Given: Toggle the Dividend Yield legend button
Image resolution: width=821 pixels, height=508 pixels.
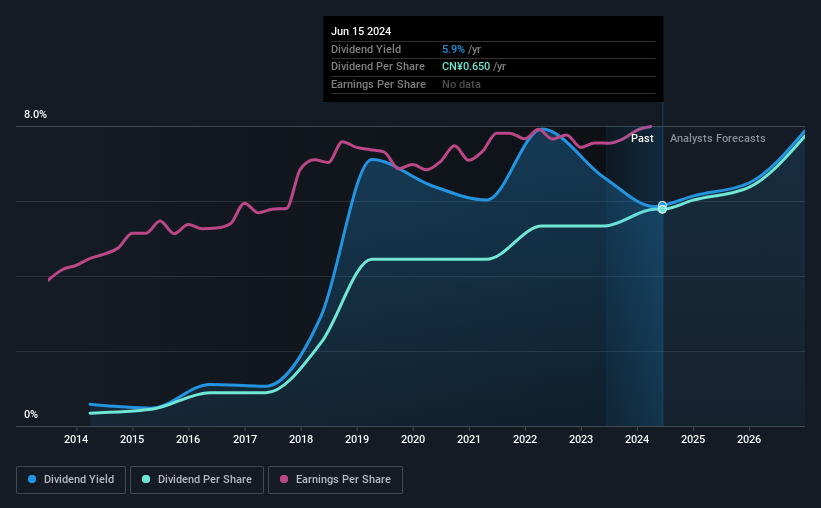Looking at the screenshot, I should tap(71, 480).
